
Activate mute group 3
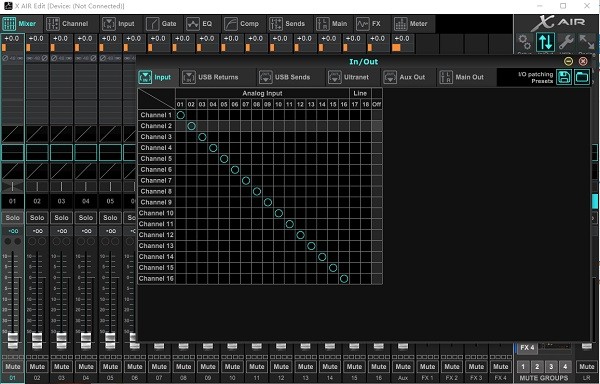point(551,366)
